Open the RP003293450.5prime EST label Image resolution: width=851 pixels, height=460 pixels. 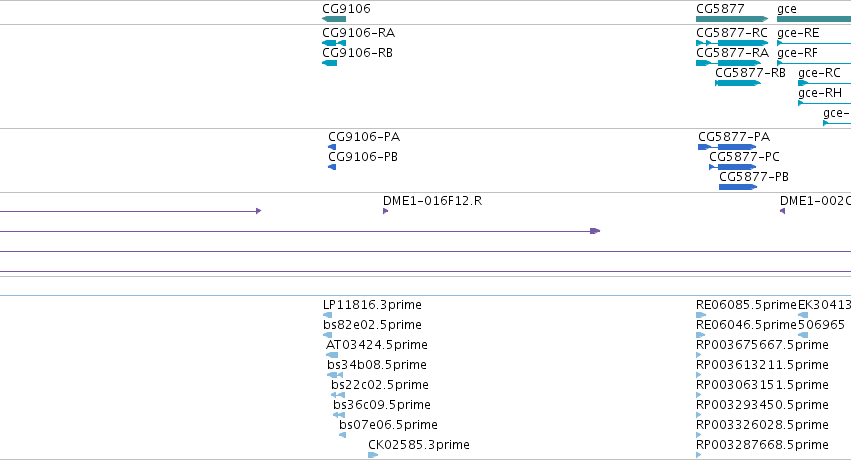coord(763,405)
